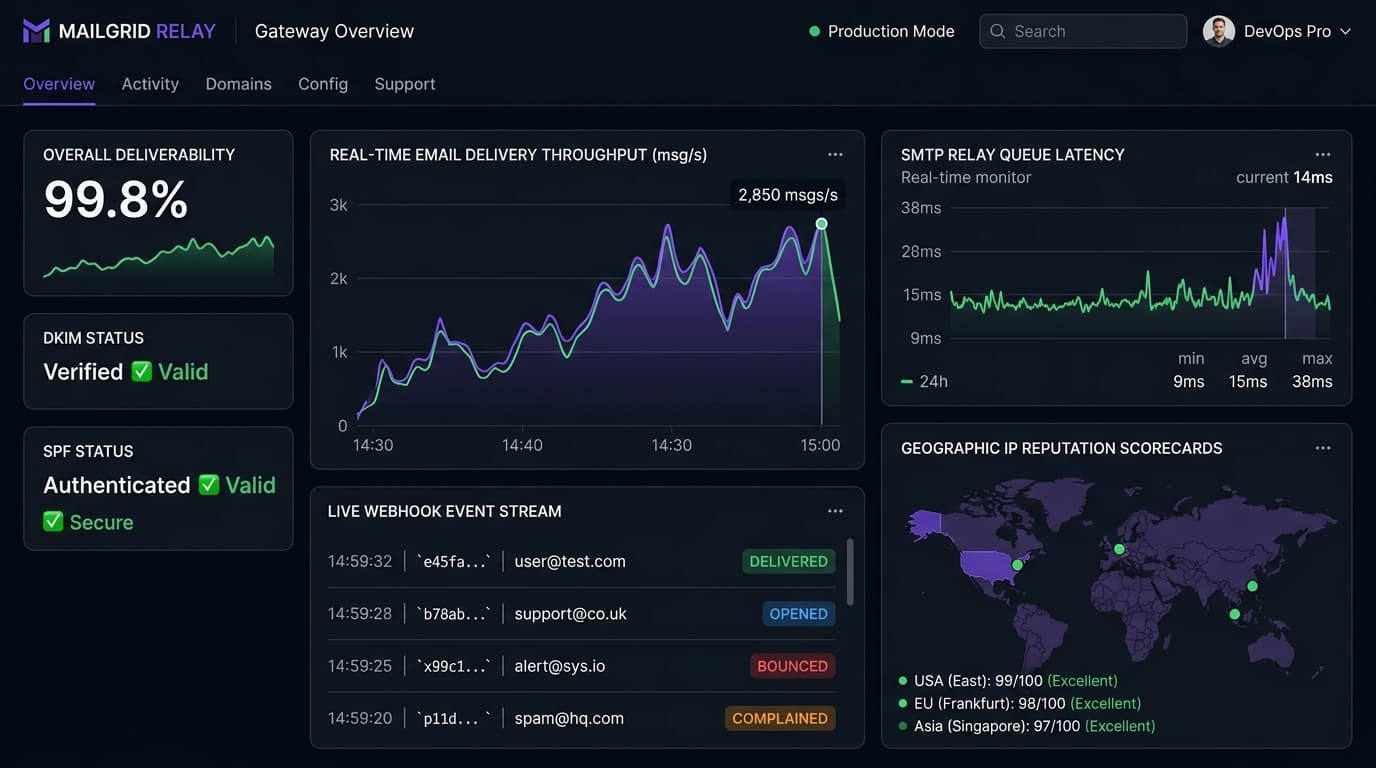Click the webhook event stream scrollbar
The height and width of the screenshot is (768, 1376).
(850, 572)
